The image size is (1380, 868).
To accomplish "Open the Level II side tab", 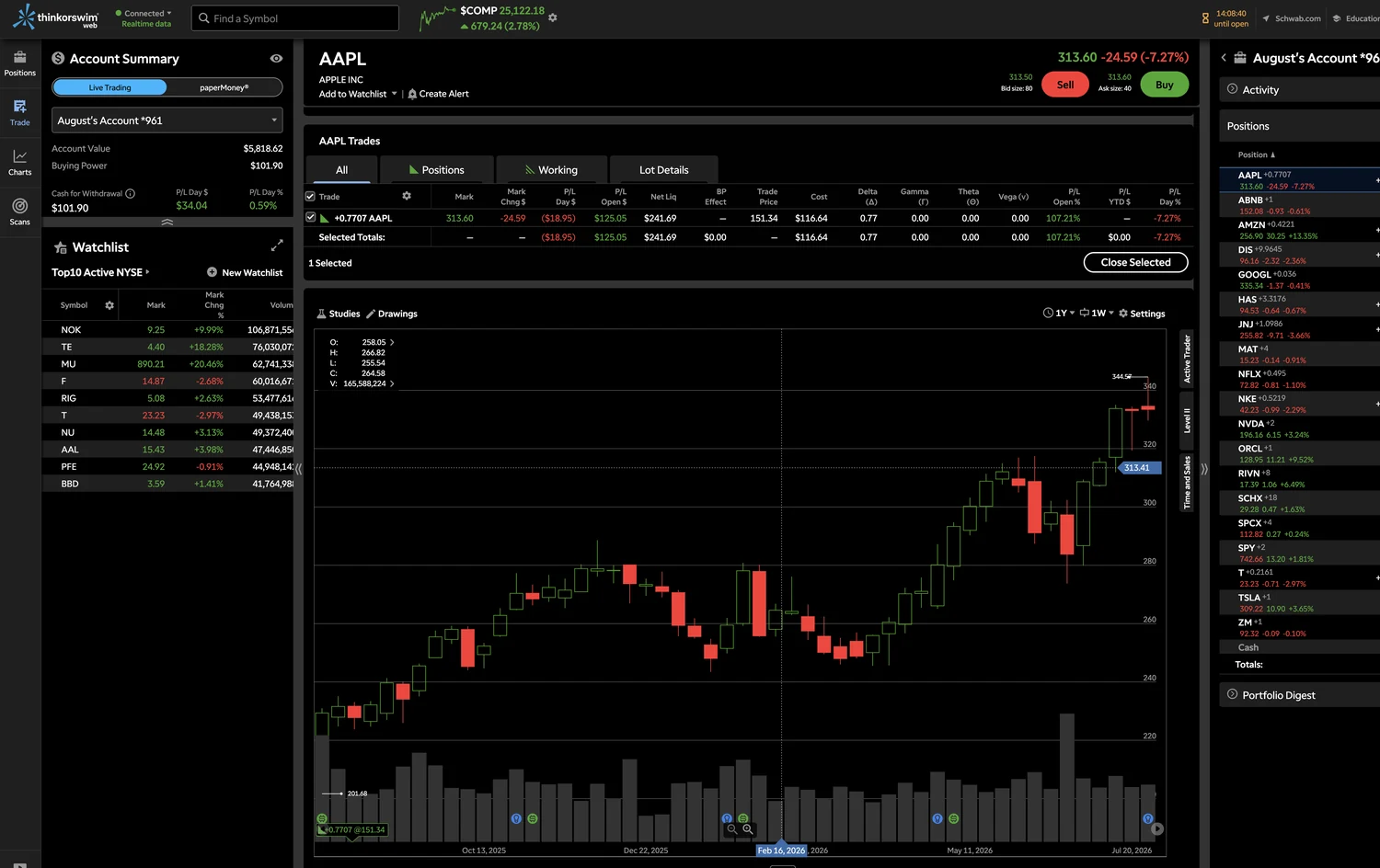I will (x=1187, y=421).
